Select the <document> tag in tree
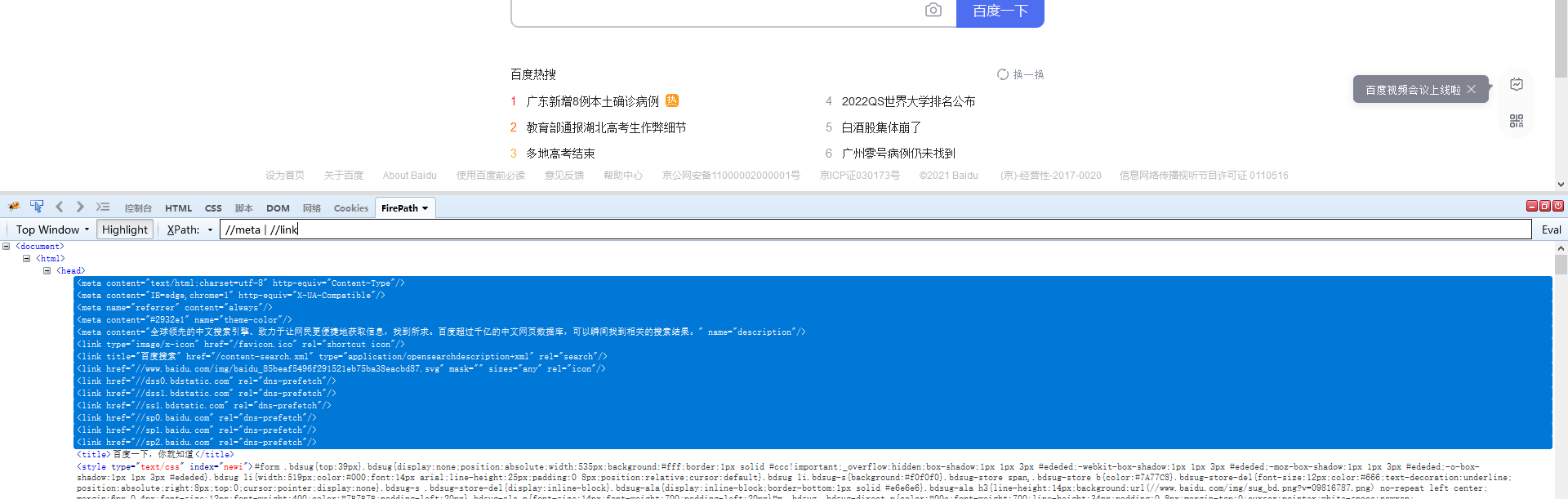Image resolution: width=1568 pixels, height=499 pixels. (39, 246)
